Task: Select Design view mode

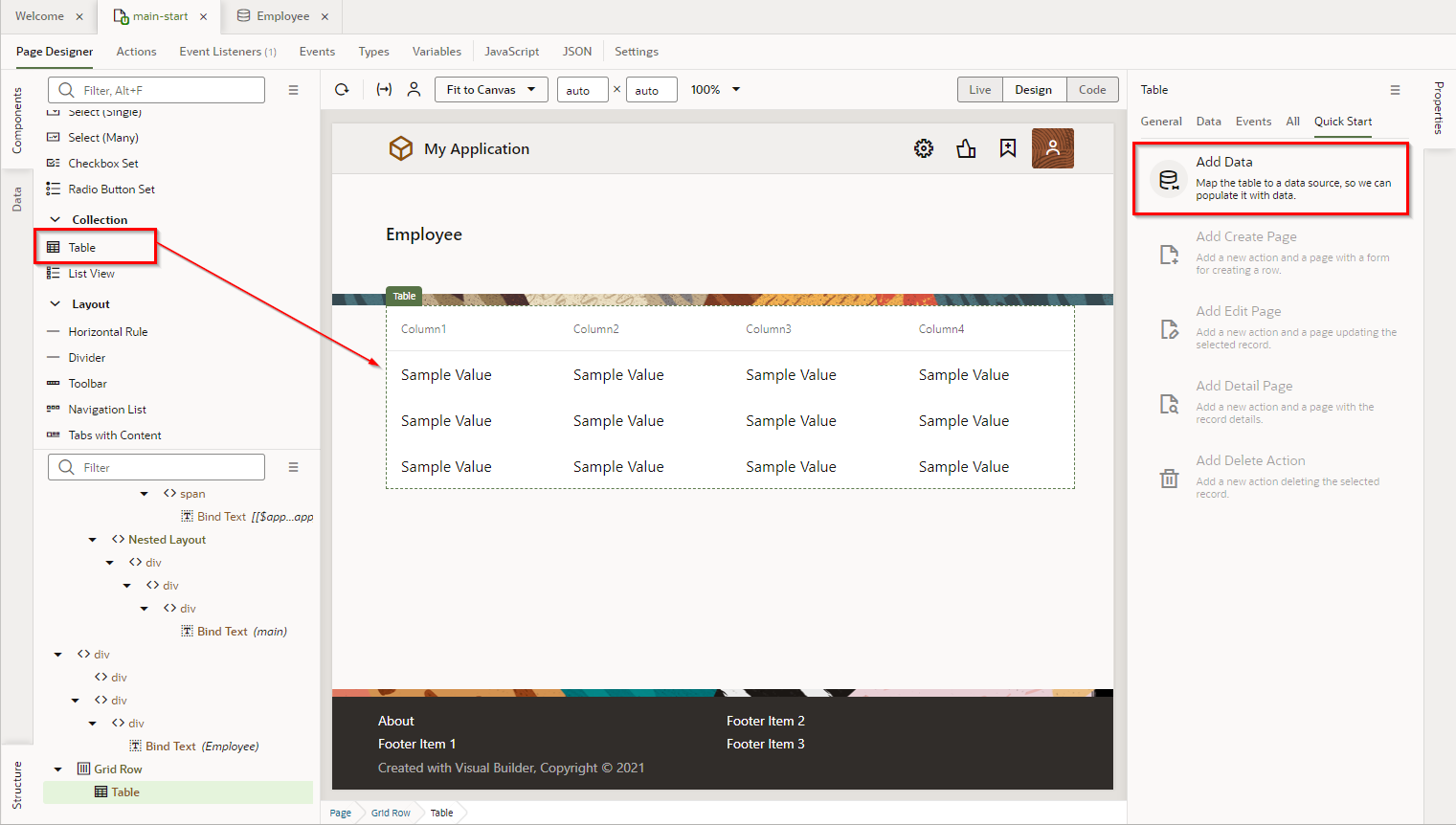Action: 1034,90
